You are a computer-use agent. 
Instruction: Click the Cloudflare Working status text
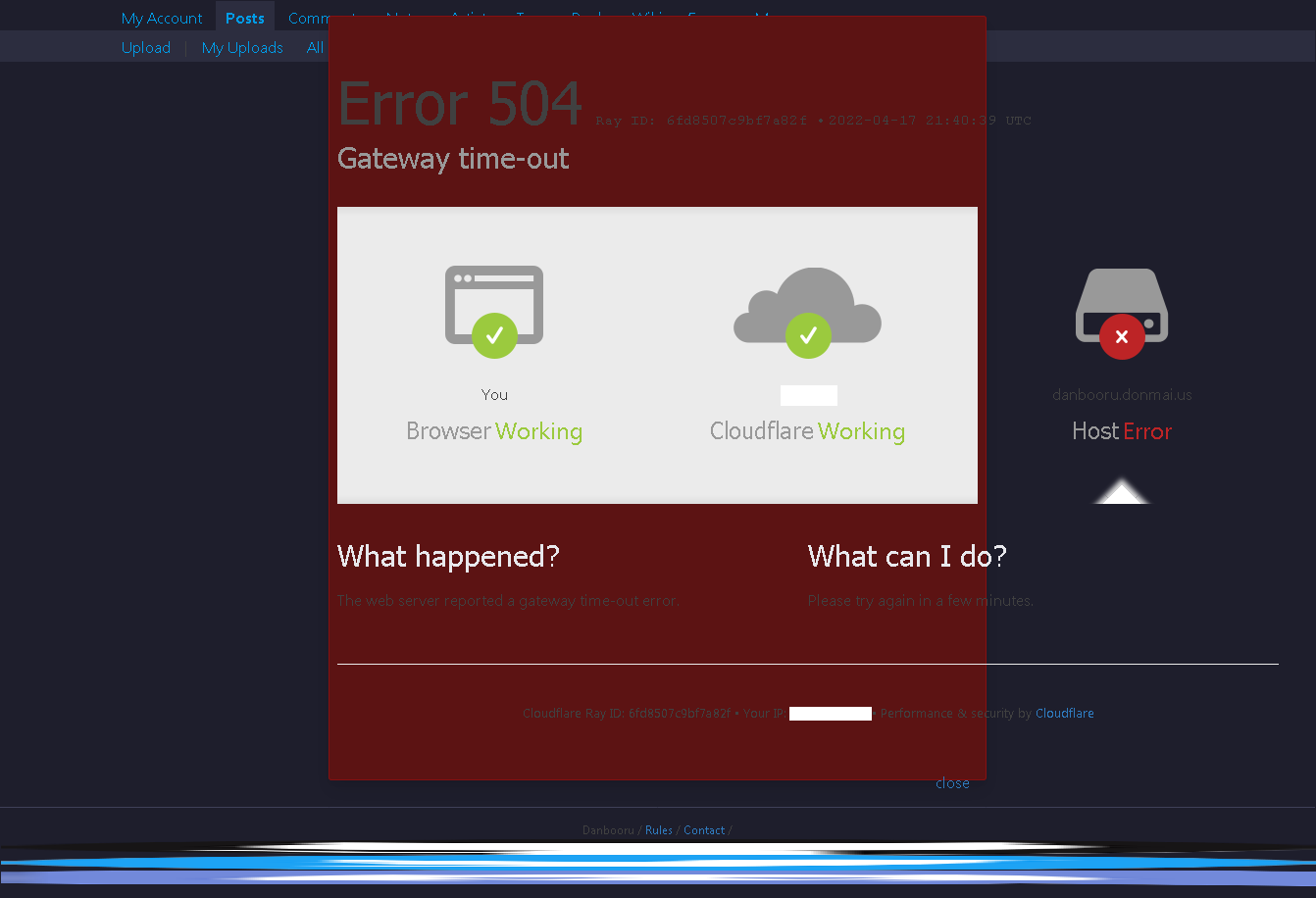(x=807, y=431)
